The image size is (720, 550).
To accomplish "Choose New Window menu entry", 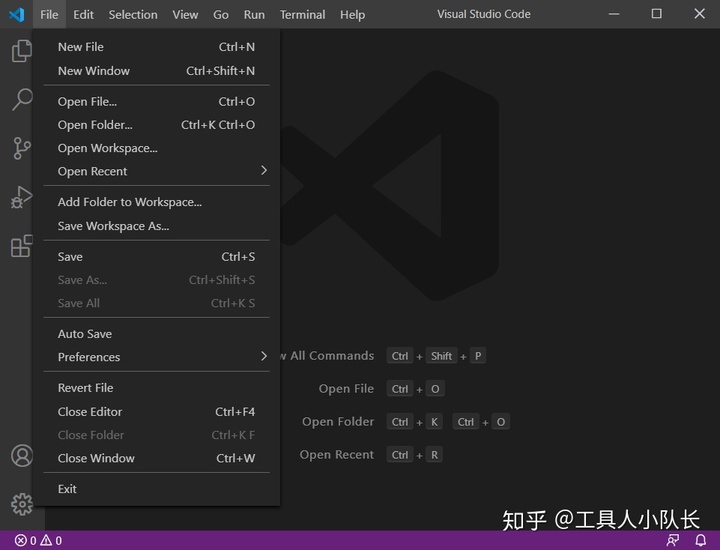I will [156, 71].
